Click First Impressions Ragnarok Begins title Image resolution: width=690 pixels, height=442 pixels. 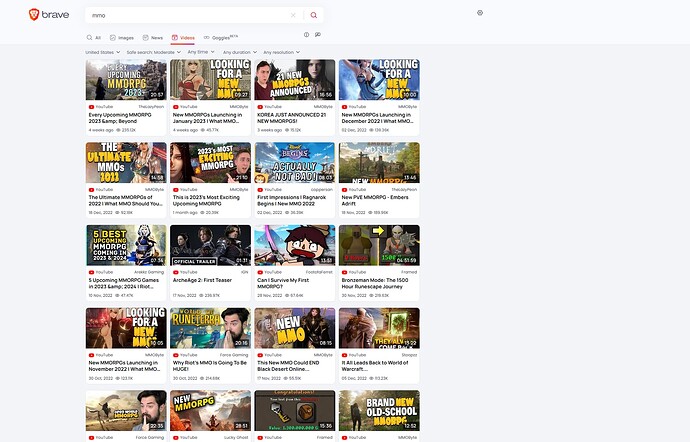tap(291, 201)
